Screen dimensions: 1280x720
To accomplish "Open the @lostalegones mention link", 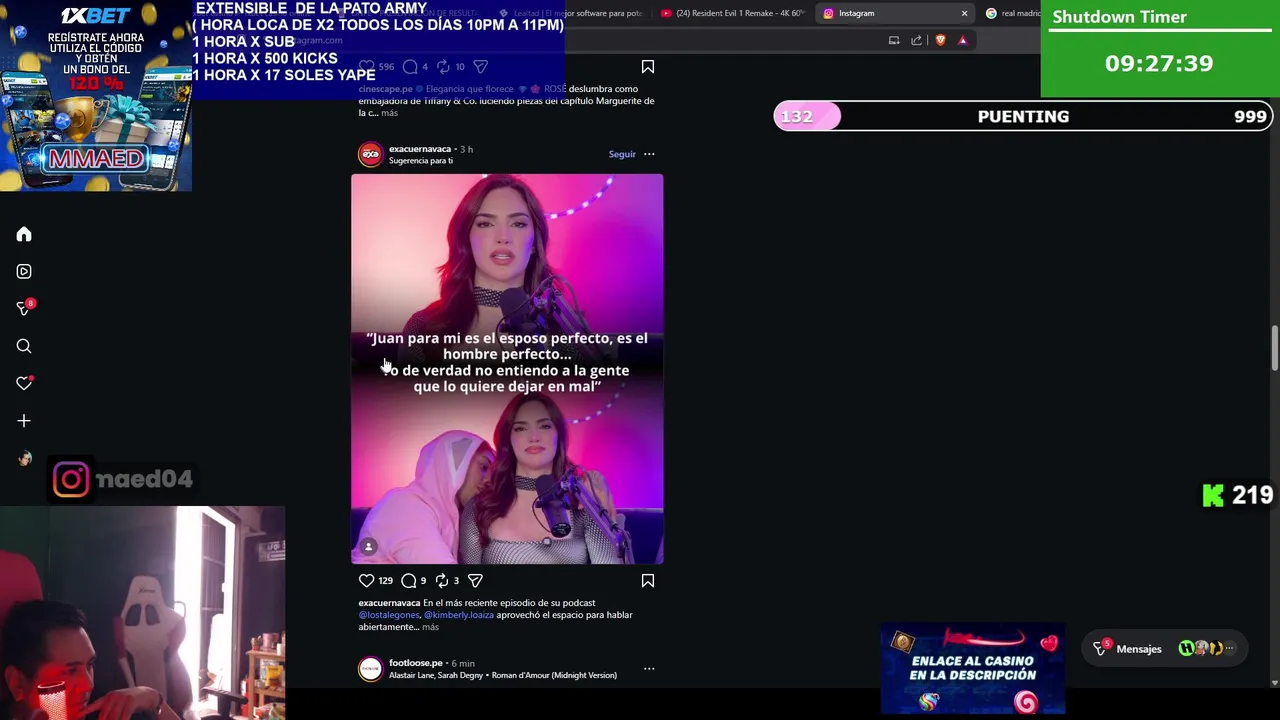I will [x=389, y=615].
